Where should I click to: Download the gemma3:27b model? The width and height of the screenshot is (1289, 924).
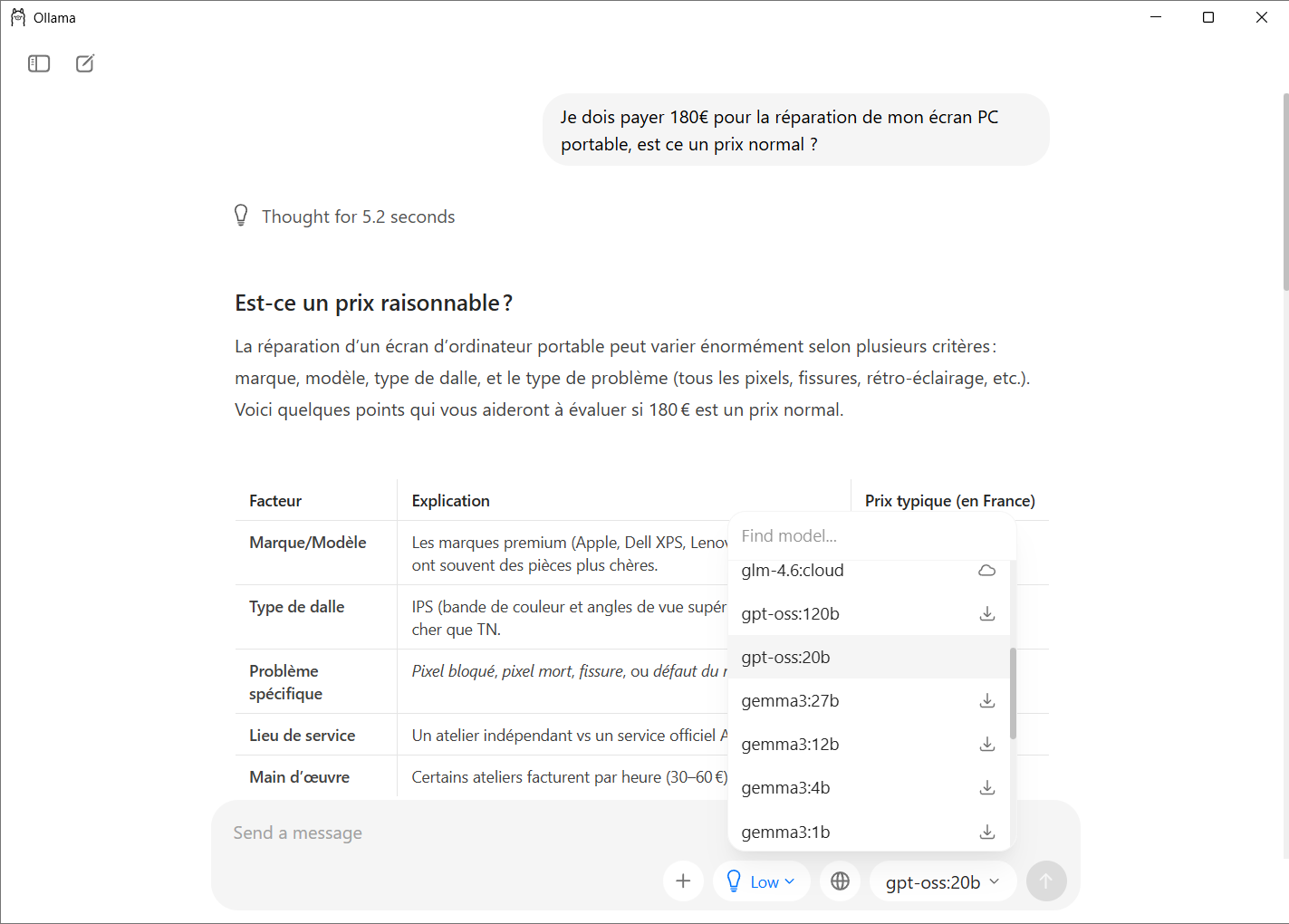(986, 700)
